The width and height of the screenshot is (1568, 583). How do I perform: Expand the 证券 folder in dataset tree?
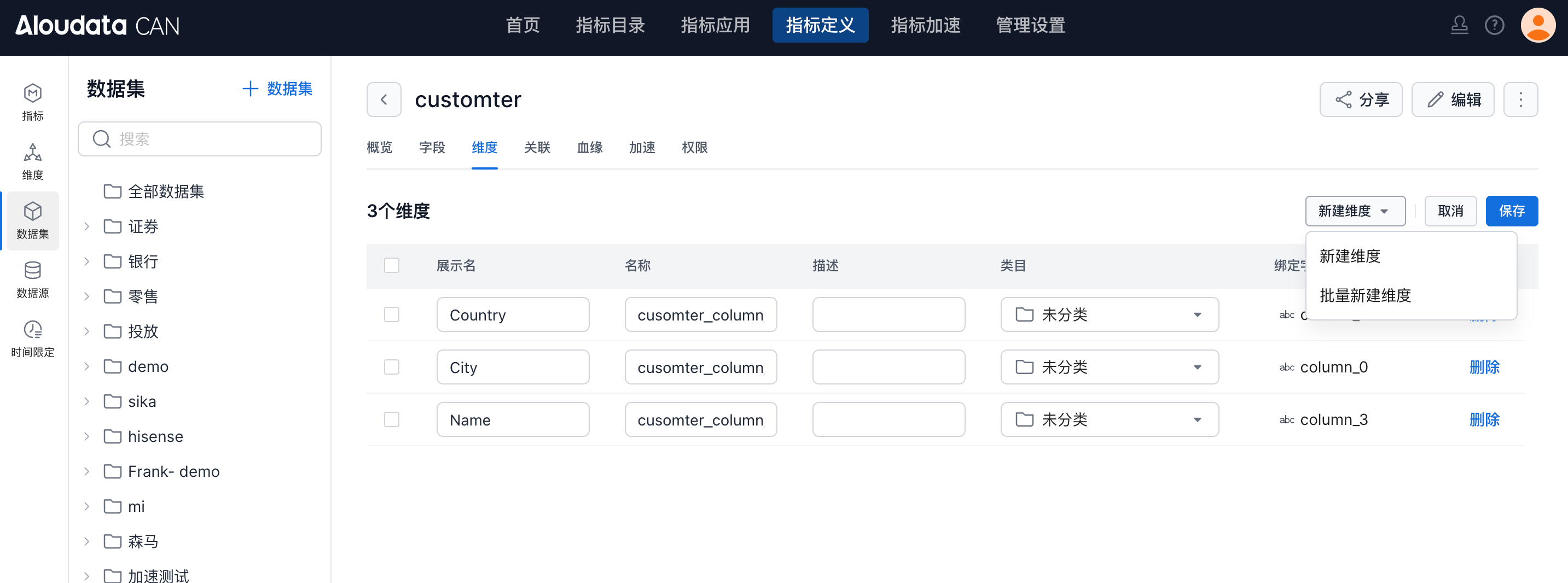86,226
